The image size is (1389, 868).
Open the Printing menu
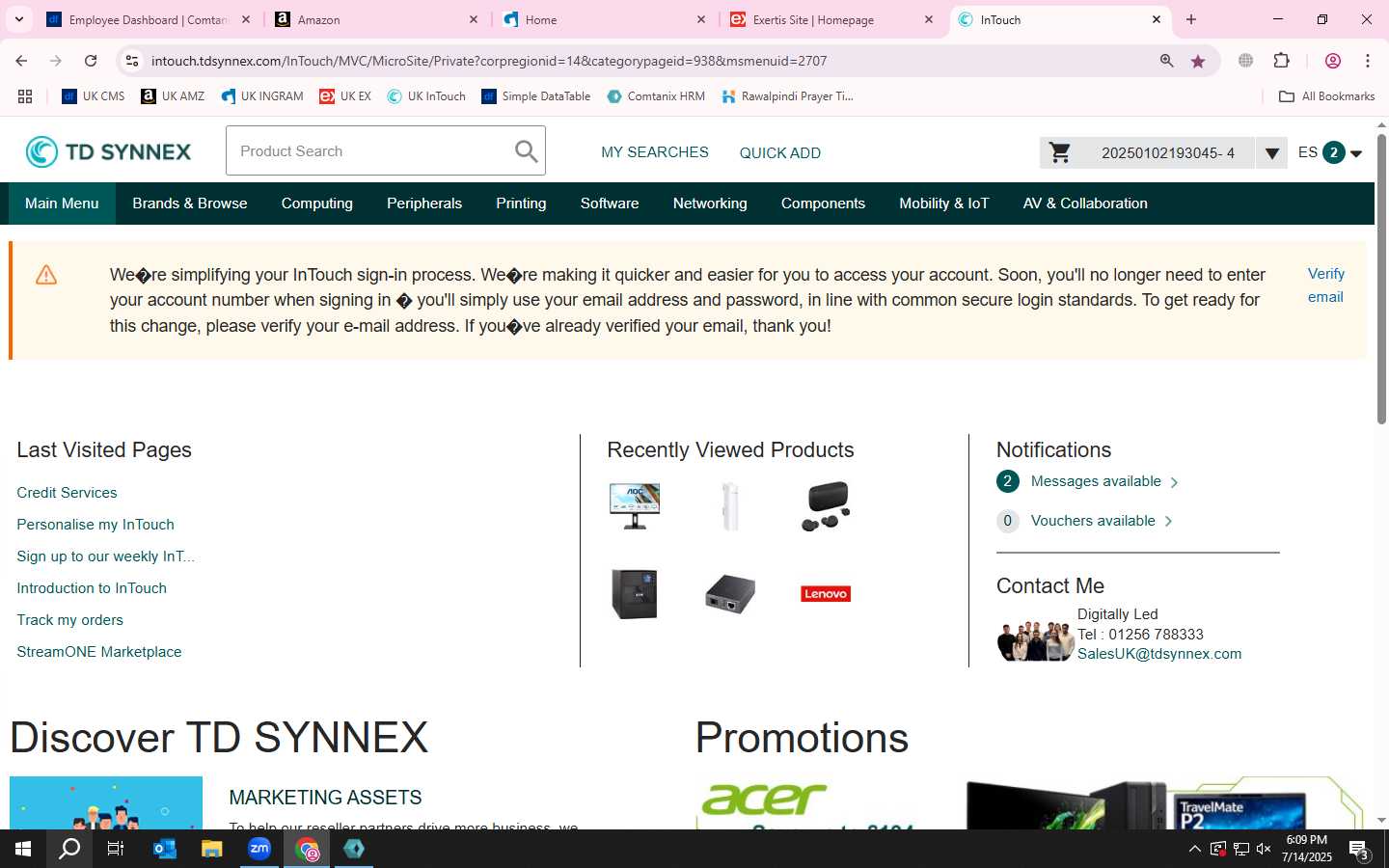(521, 203)
